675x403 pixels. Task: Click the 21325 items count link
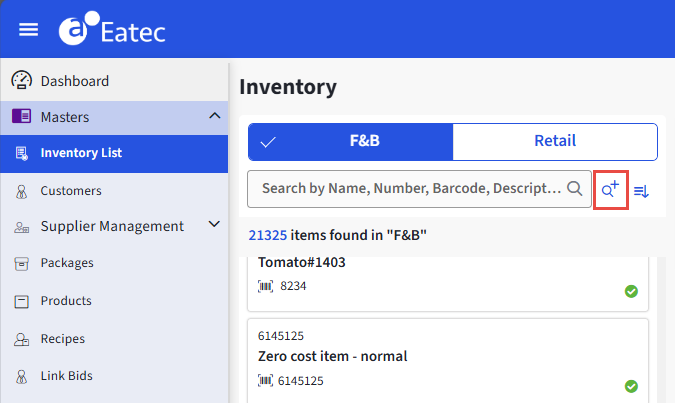pyautogui.click(x=267, y=235)
